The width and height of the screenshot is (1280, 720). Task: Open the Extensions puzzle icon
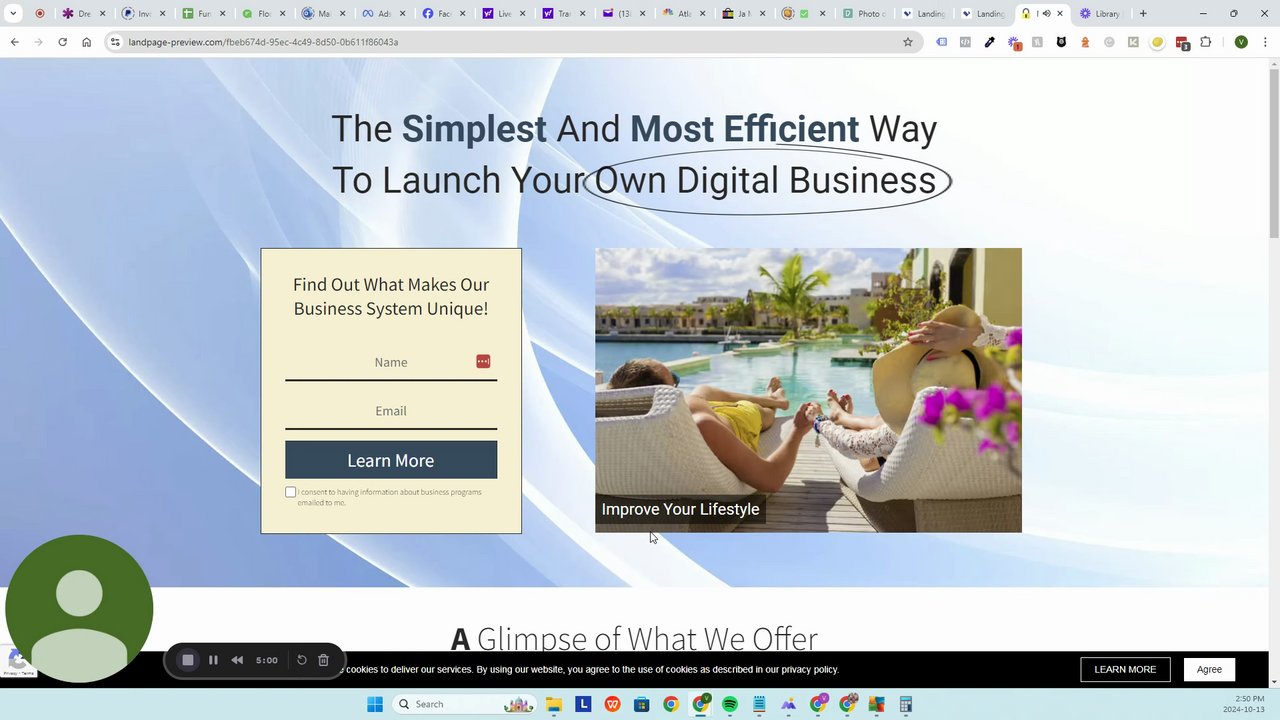point(1205,42)
